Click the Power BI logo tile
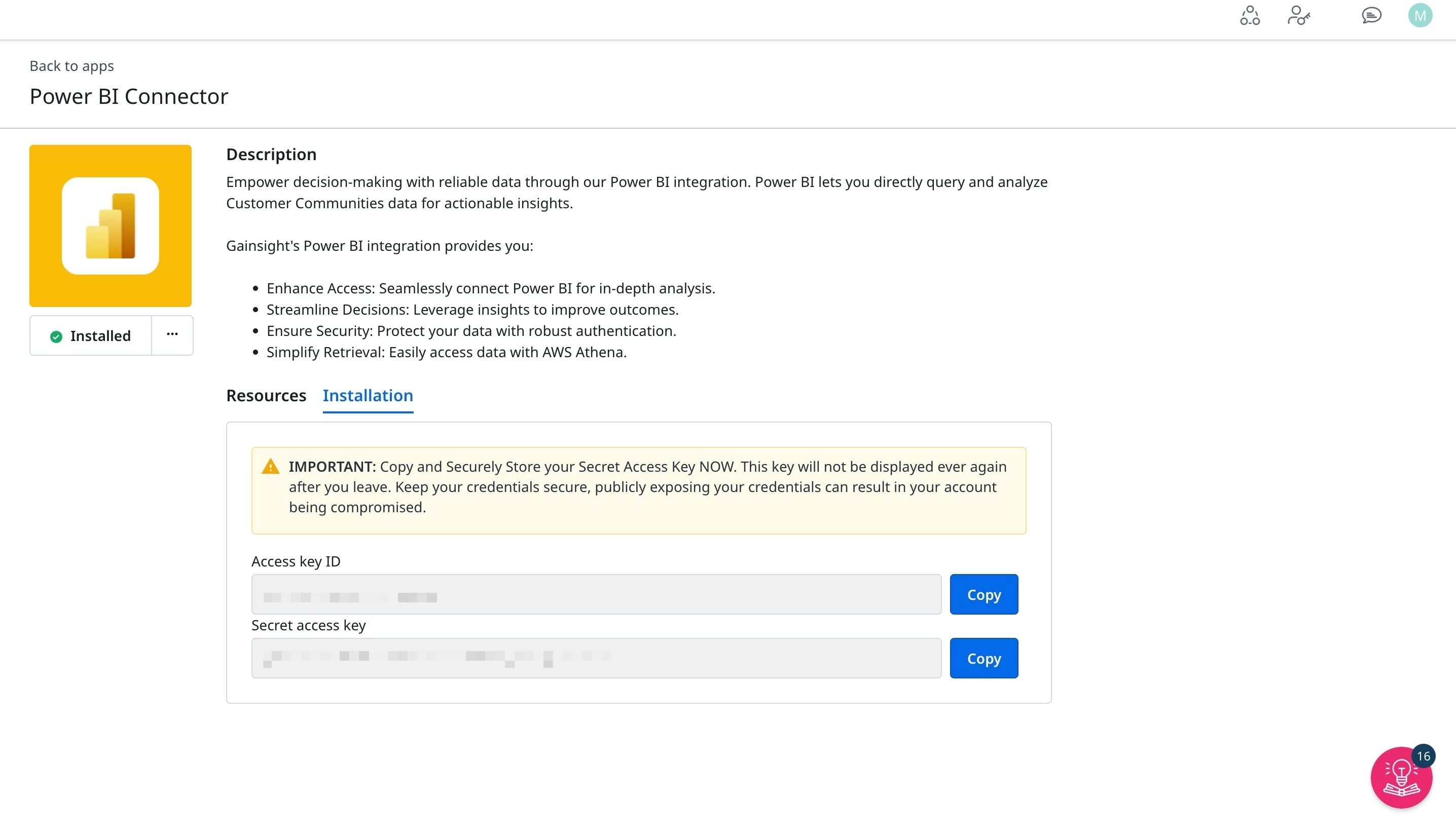 (x=111, y=225)
